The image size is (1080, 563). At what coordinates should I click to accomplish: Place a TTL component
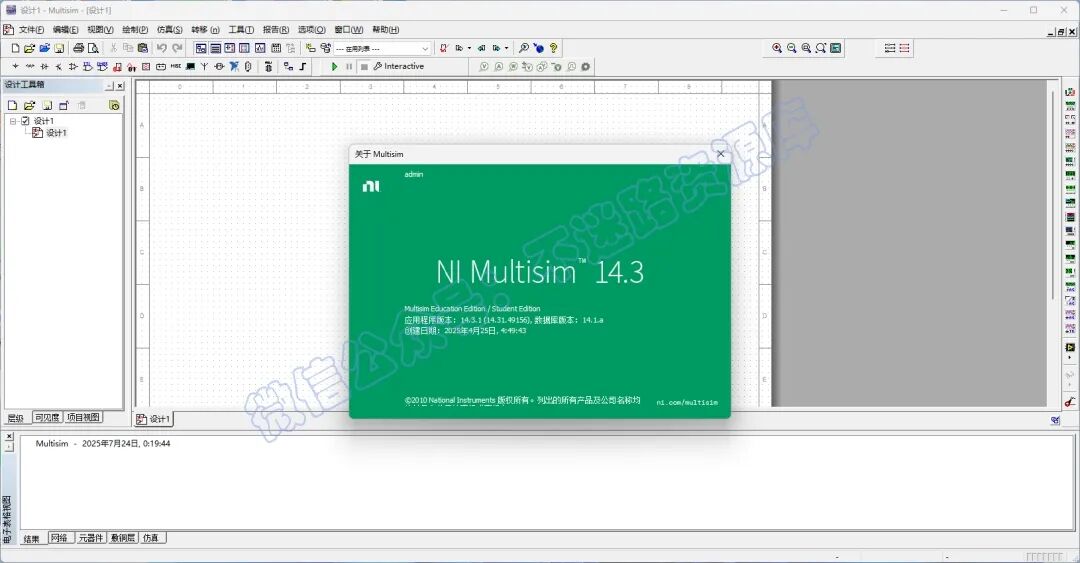pyautogui.click(x=87, y=67)
